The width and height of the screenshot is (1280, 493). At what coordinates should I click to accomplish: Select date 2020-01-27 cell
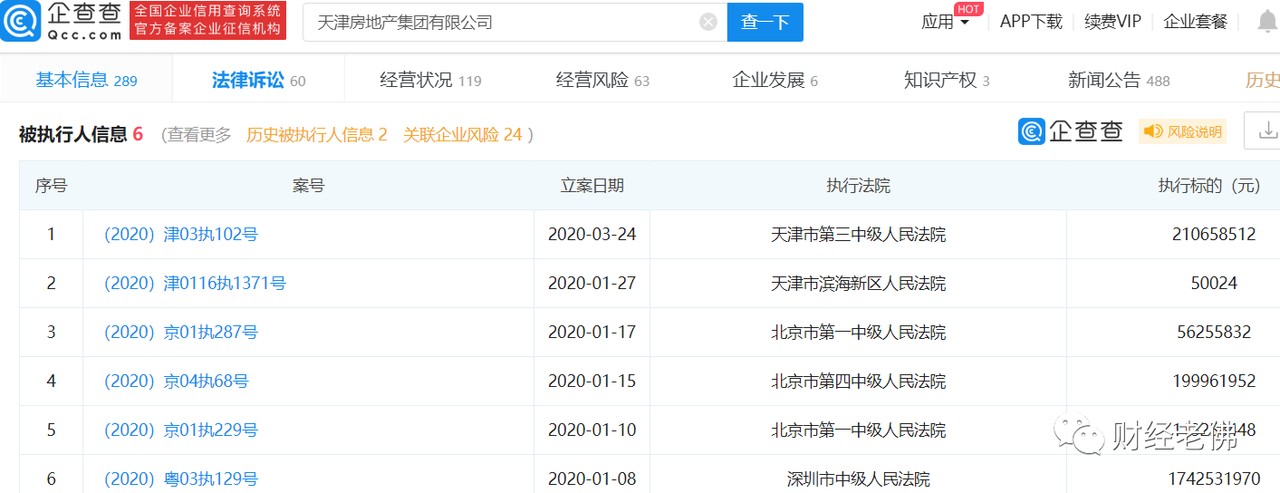(592, 283)
